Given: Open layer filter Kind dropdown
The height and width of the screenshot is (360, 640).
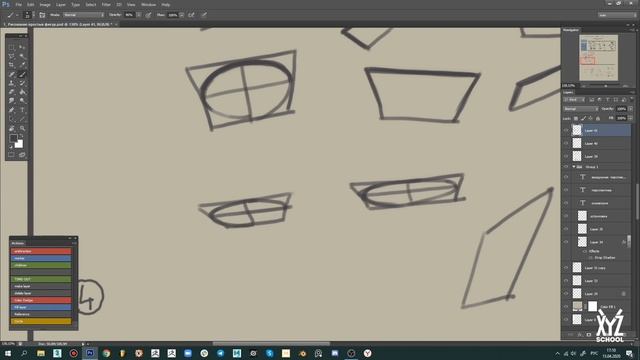Looking at the screenshot, I should coord(575,100).
